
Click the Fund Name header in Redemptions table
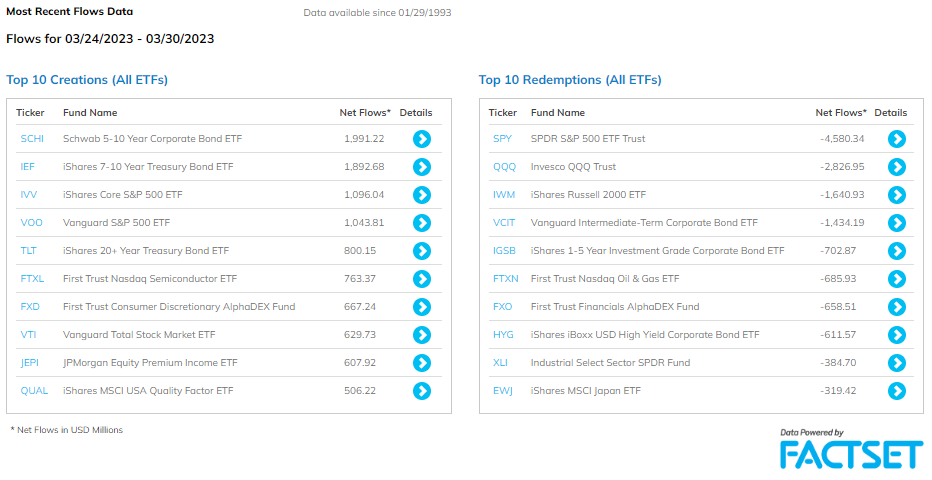coord(558,112)
